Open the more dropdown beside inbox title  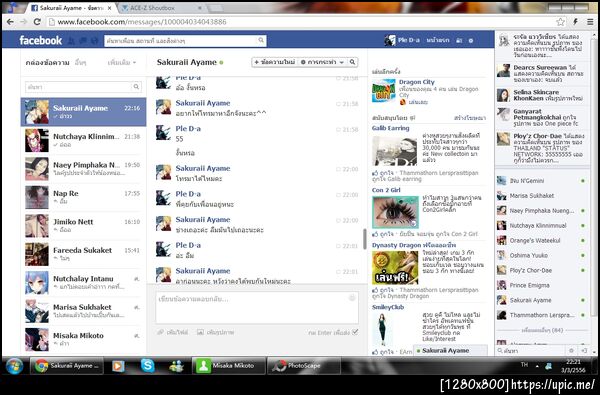(x=122, y=62)
